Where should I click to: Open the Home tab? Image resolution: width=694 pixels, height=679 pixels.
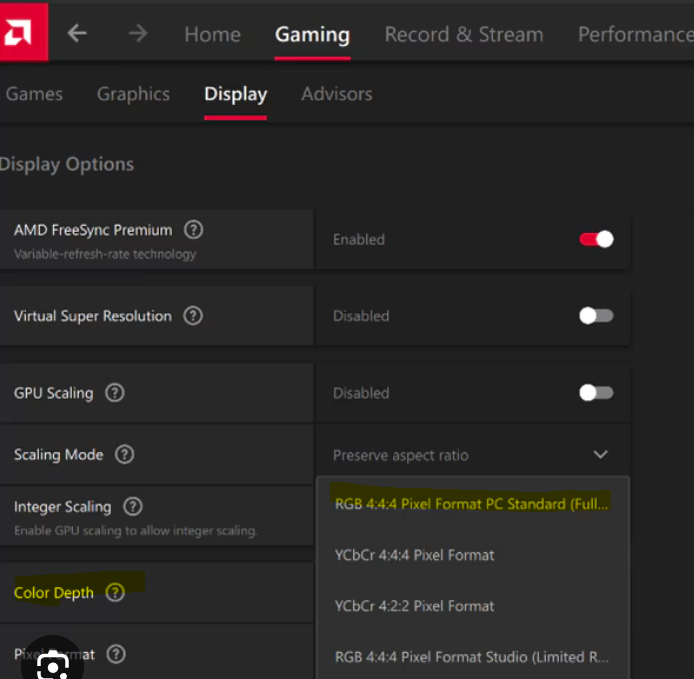click(212, 35)
